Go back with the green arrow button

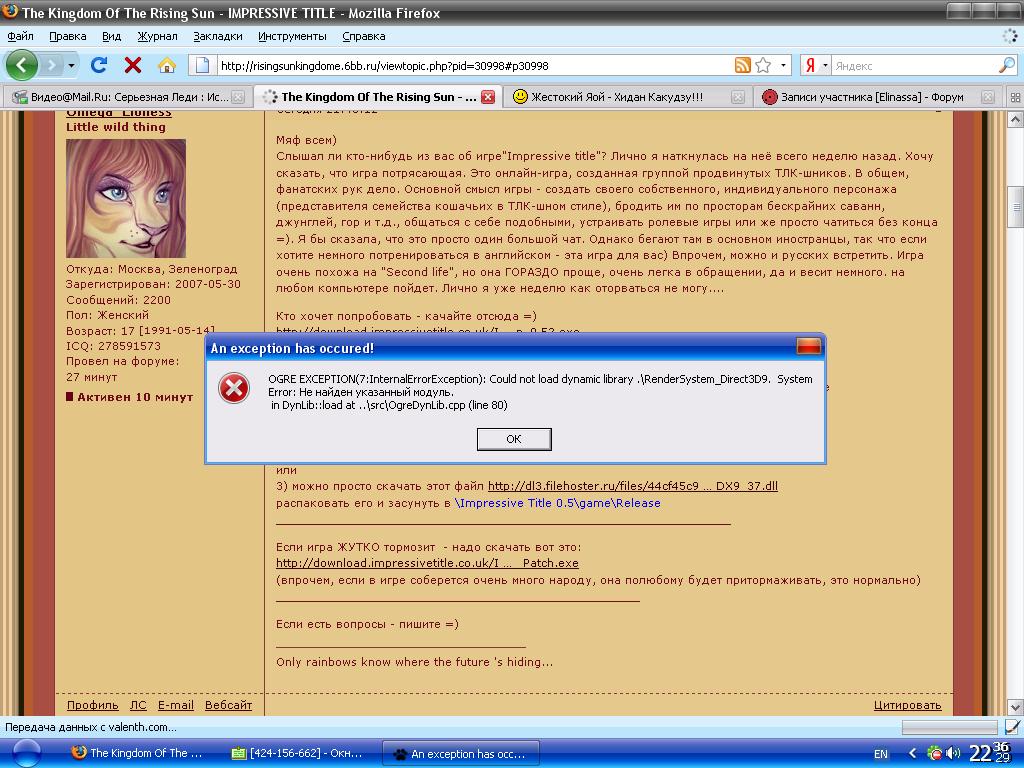(22, 65)
